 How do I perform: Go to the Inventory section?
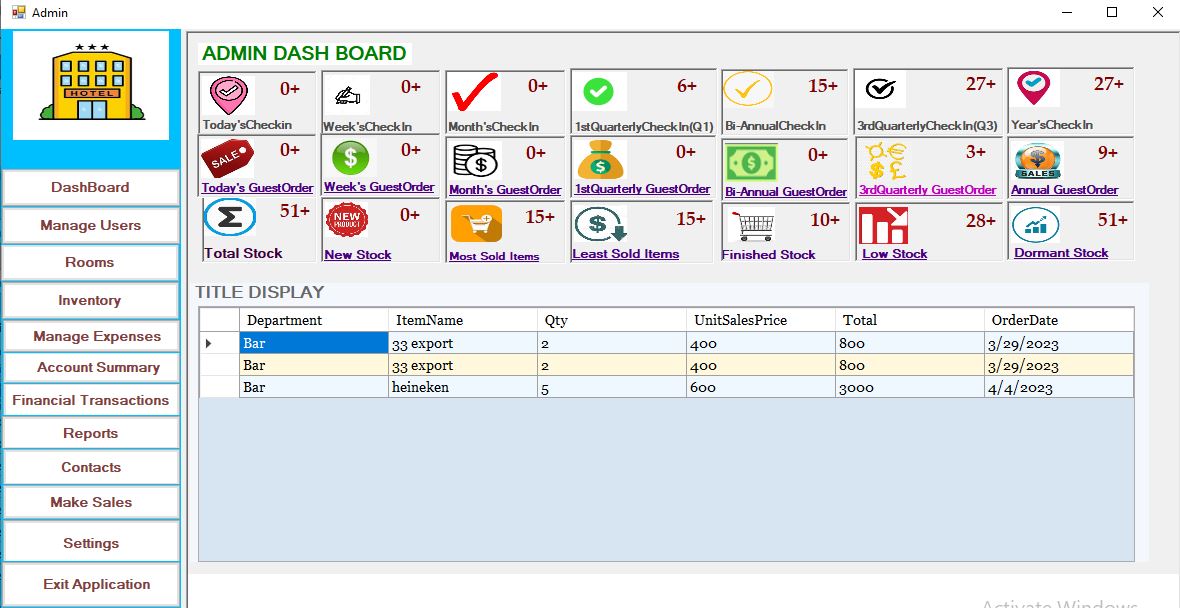click(90, 300)
